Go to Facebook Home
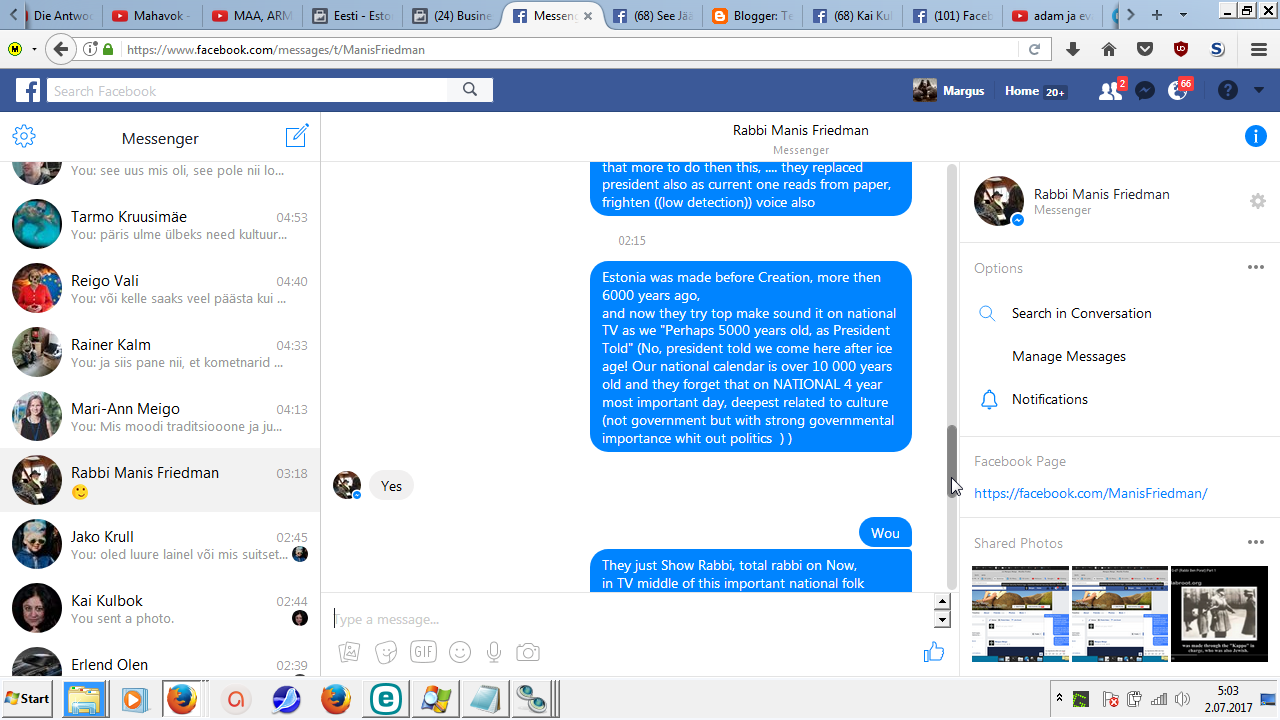 click(x=1022, y=91)
